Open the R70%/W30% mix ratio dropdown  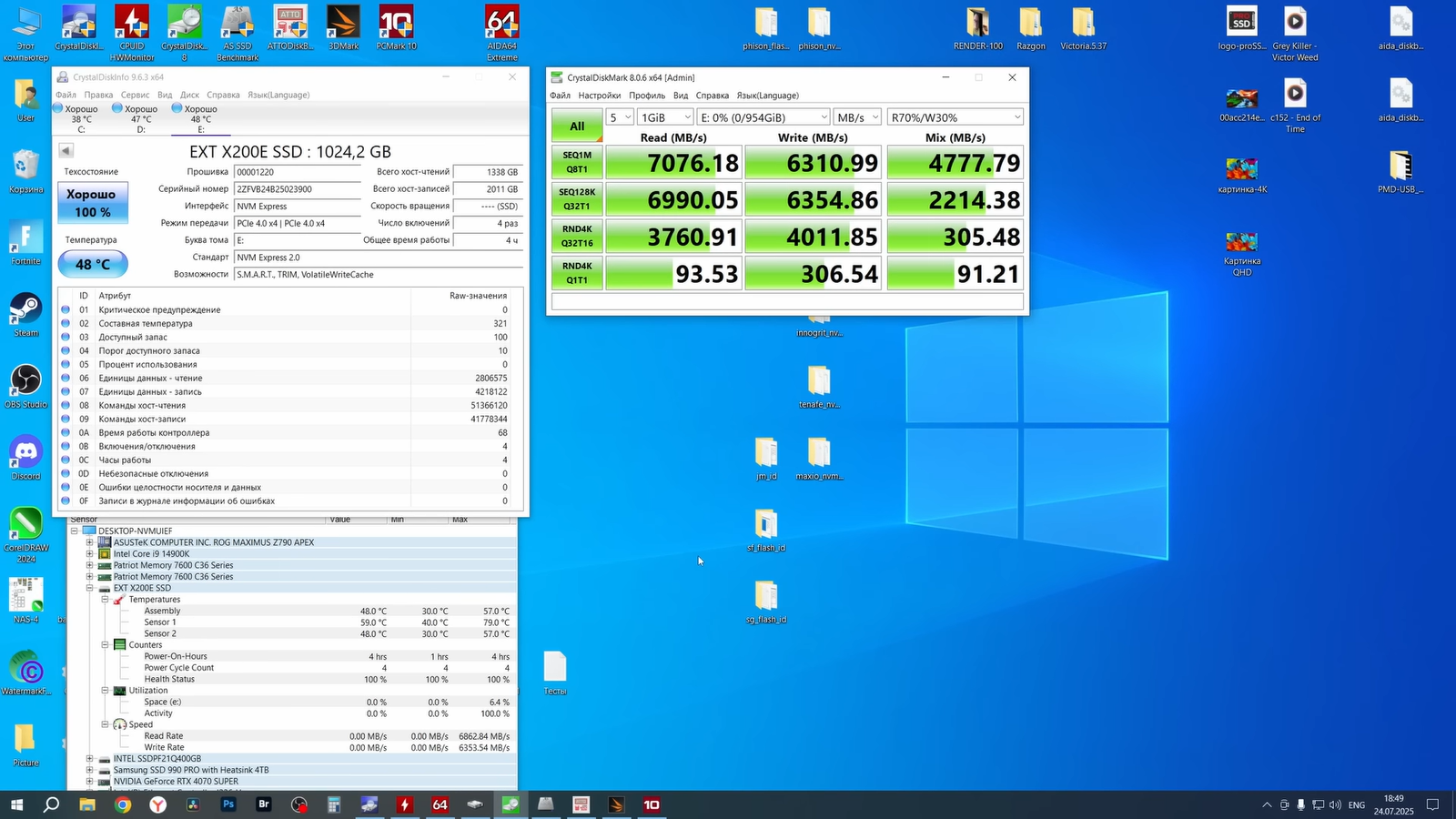(x=955, y=117)
